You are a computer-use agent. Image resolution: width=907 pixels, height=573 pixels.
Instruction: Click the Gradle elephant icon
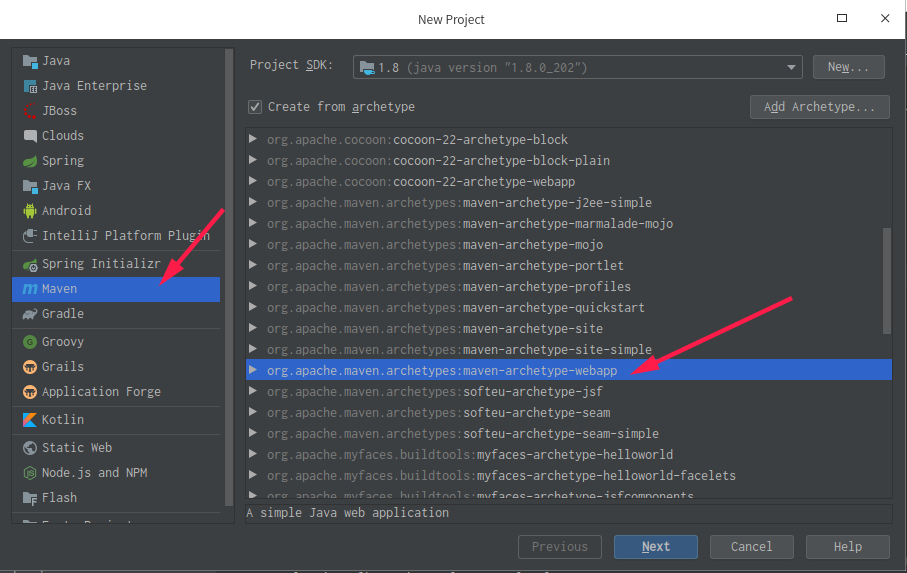click(30, 314)
